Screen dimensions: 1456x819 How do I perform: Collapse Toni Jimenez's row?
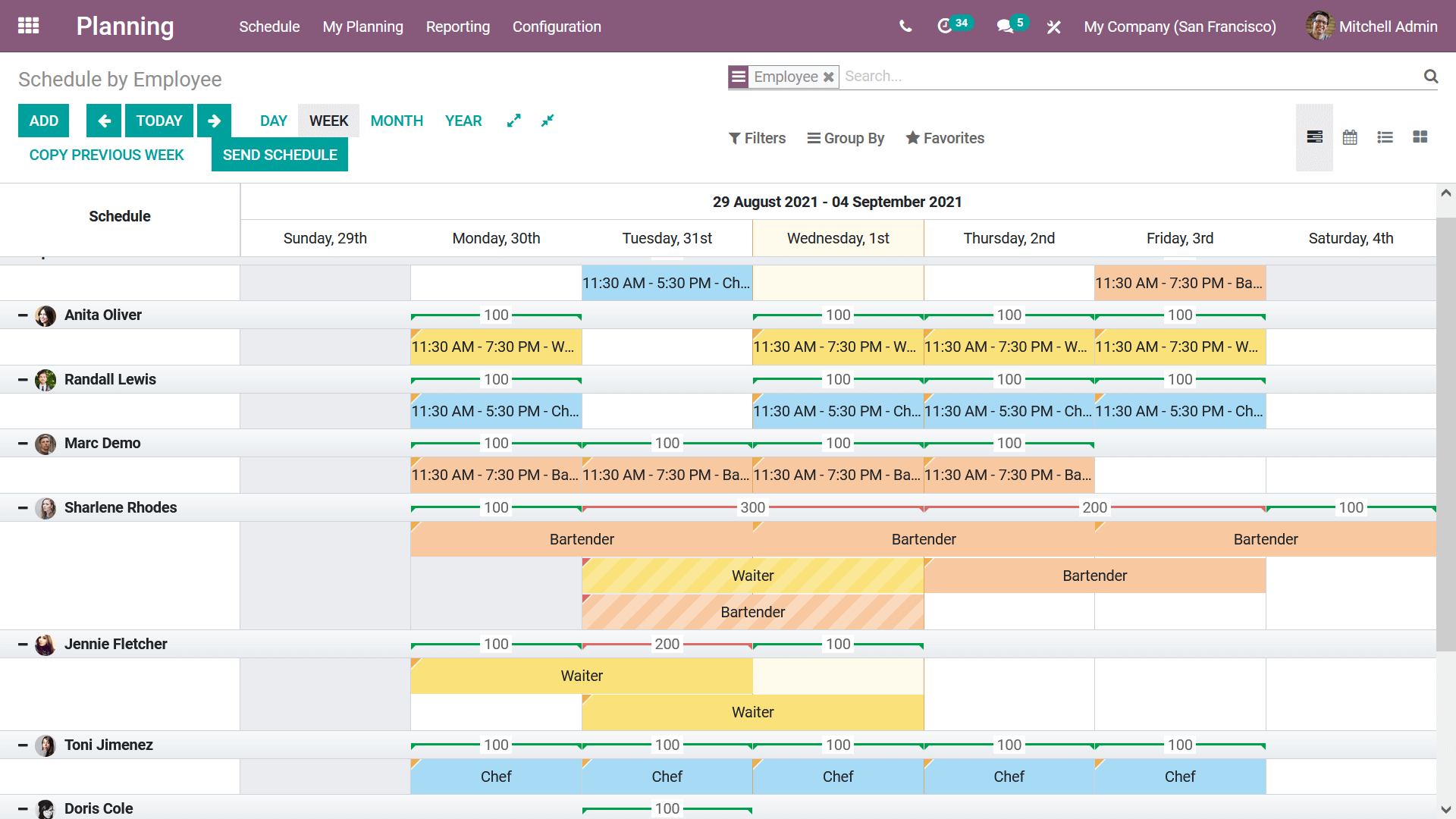[x=23, y=745]
